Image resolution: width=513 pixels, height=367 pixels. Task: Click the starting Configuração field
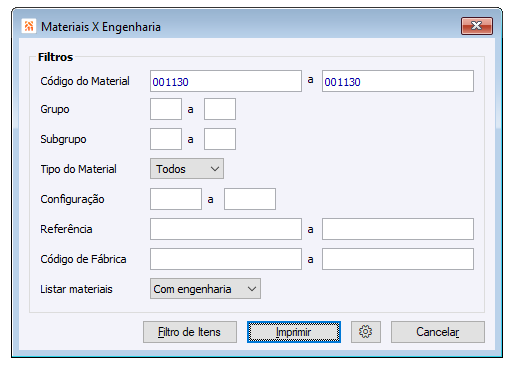(176, 199)
